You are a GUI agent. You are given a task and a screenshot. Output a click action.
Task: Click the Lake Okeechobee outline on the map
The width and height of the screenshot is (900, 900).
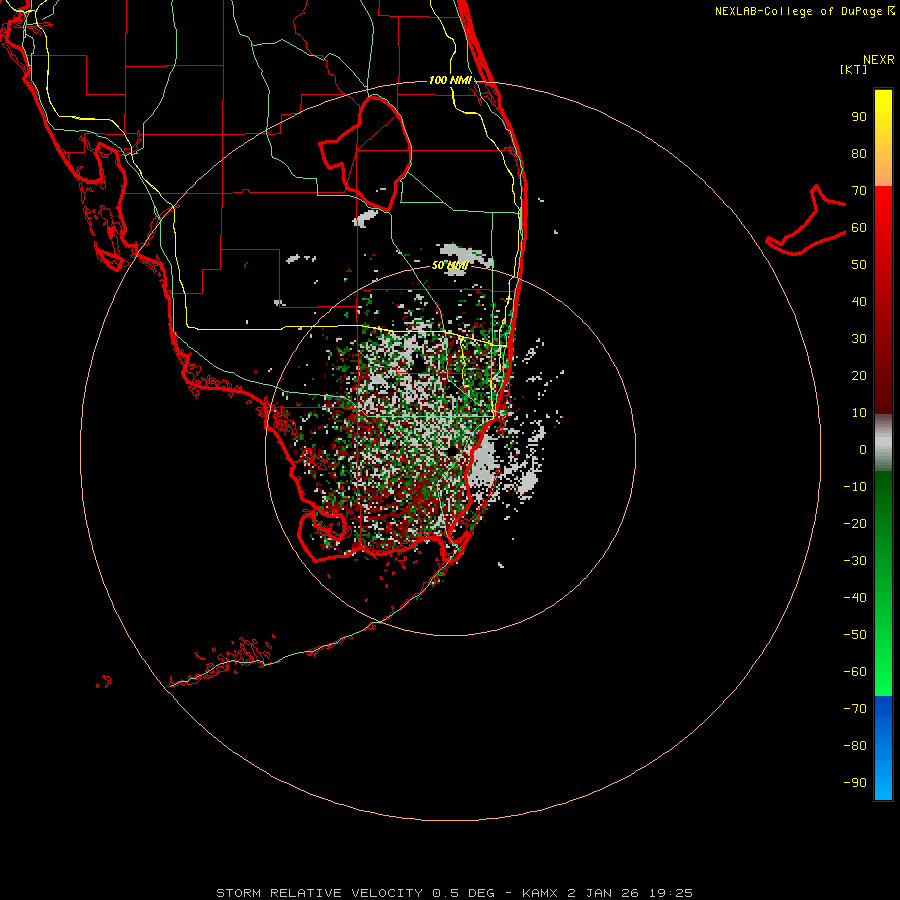(x=366, y=153)
